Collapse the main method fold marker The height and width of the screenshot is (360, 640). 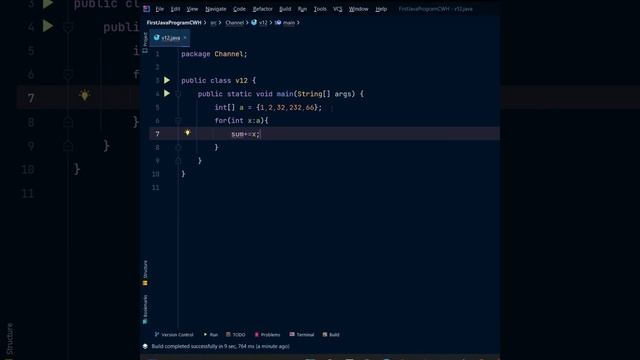tap(178, 94)
